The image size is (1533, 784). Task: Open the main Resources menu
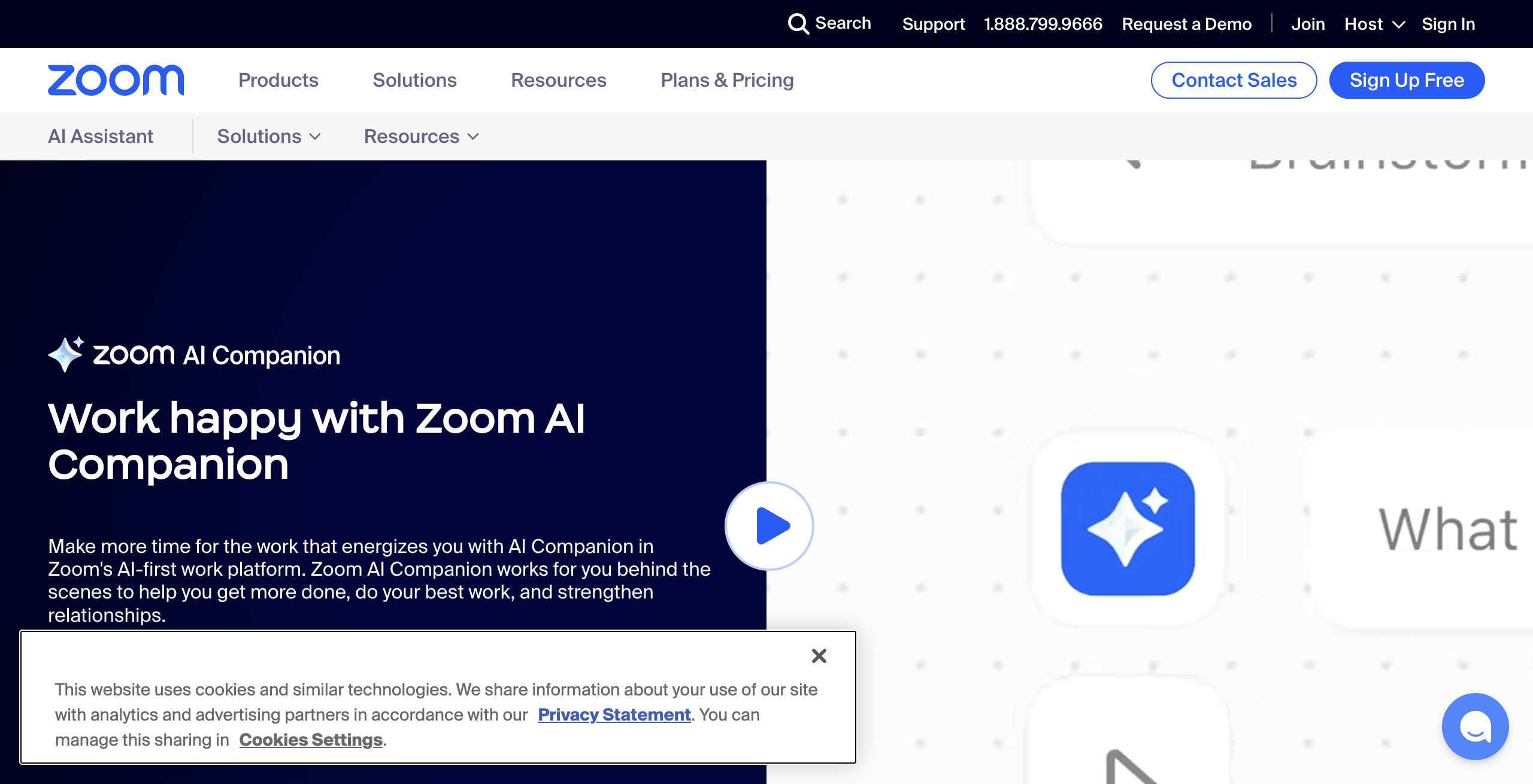[558, 80]
